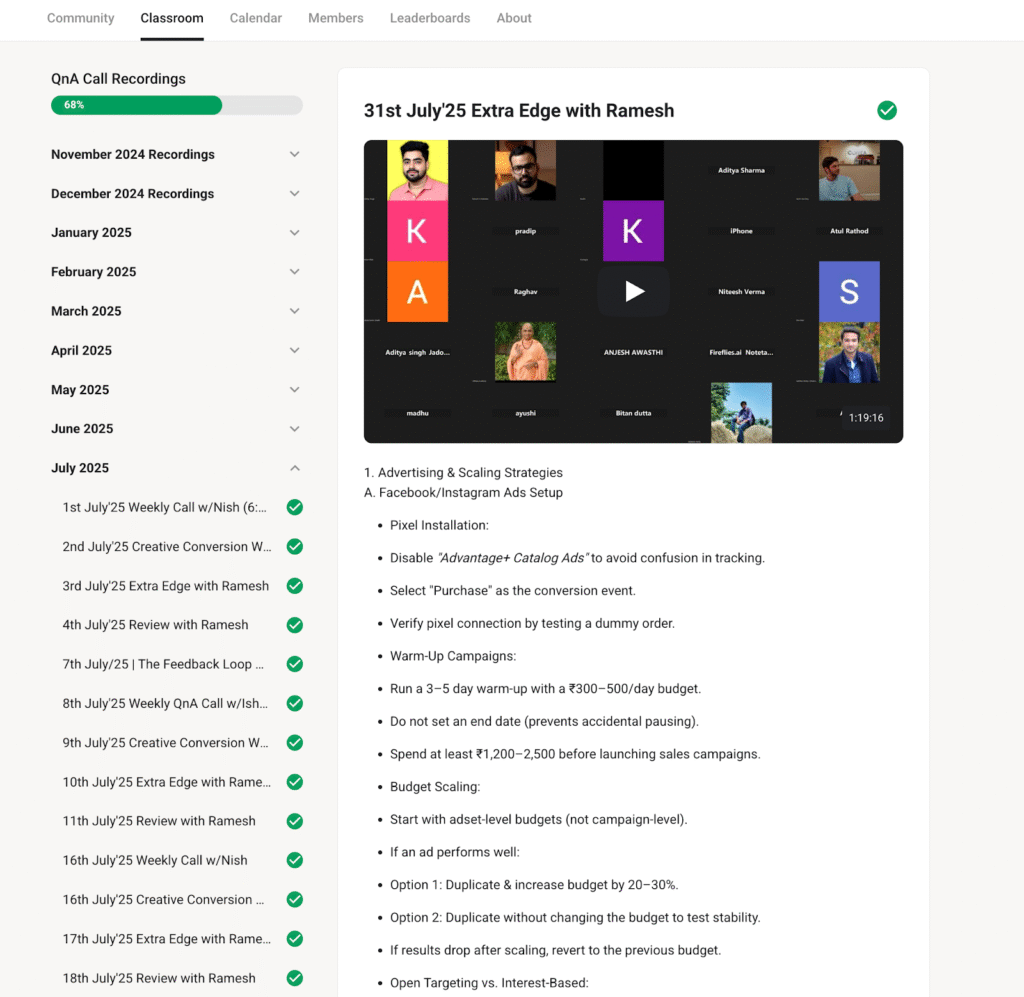
Task: Click checkmark beside 18th July'25 Review with Ramesh
Action: click(294, 978)
